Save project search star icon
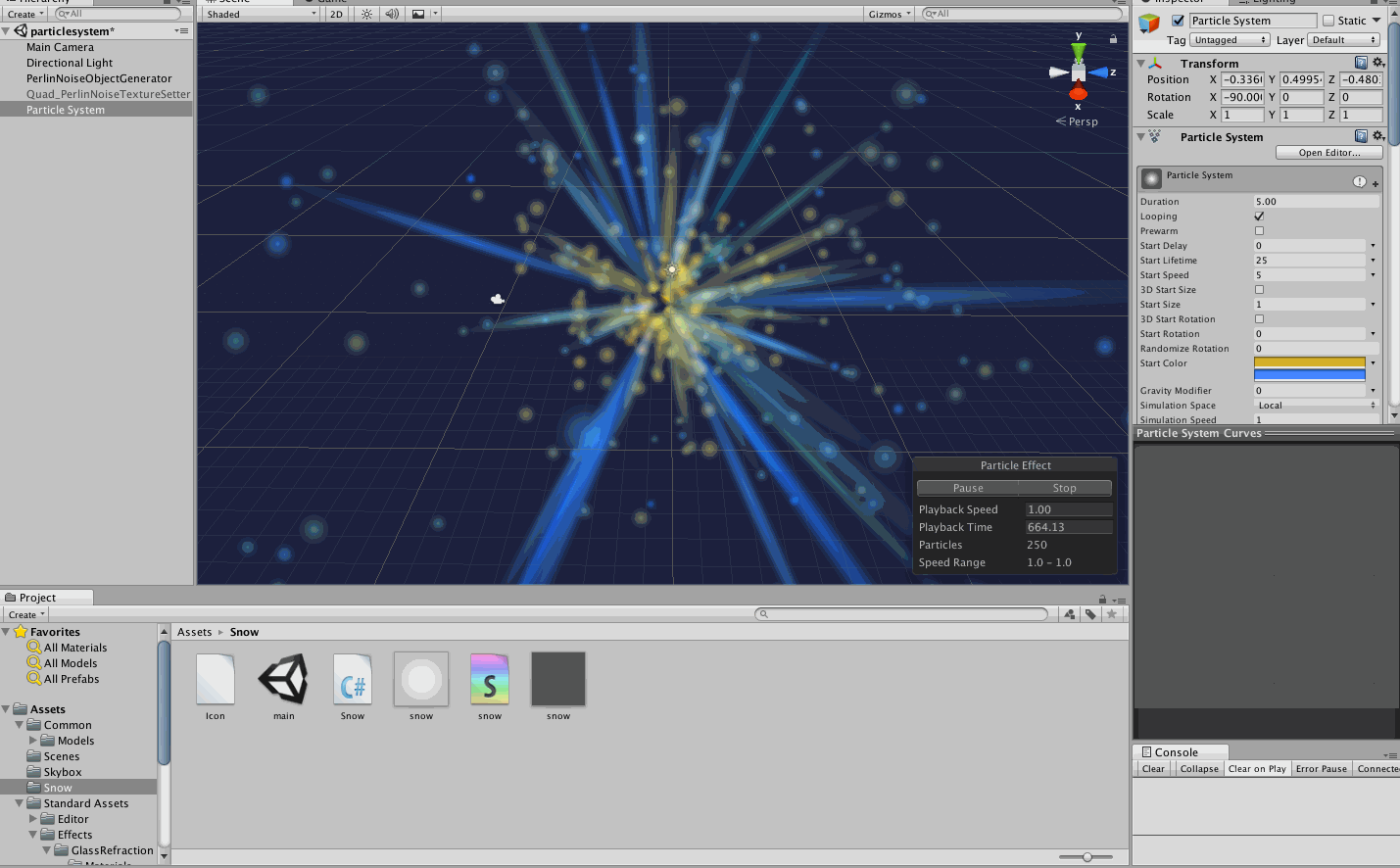Image resolution: width=1400 pixels, height=868 pixels. (x=1111, y=614)
